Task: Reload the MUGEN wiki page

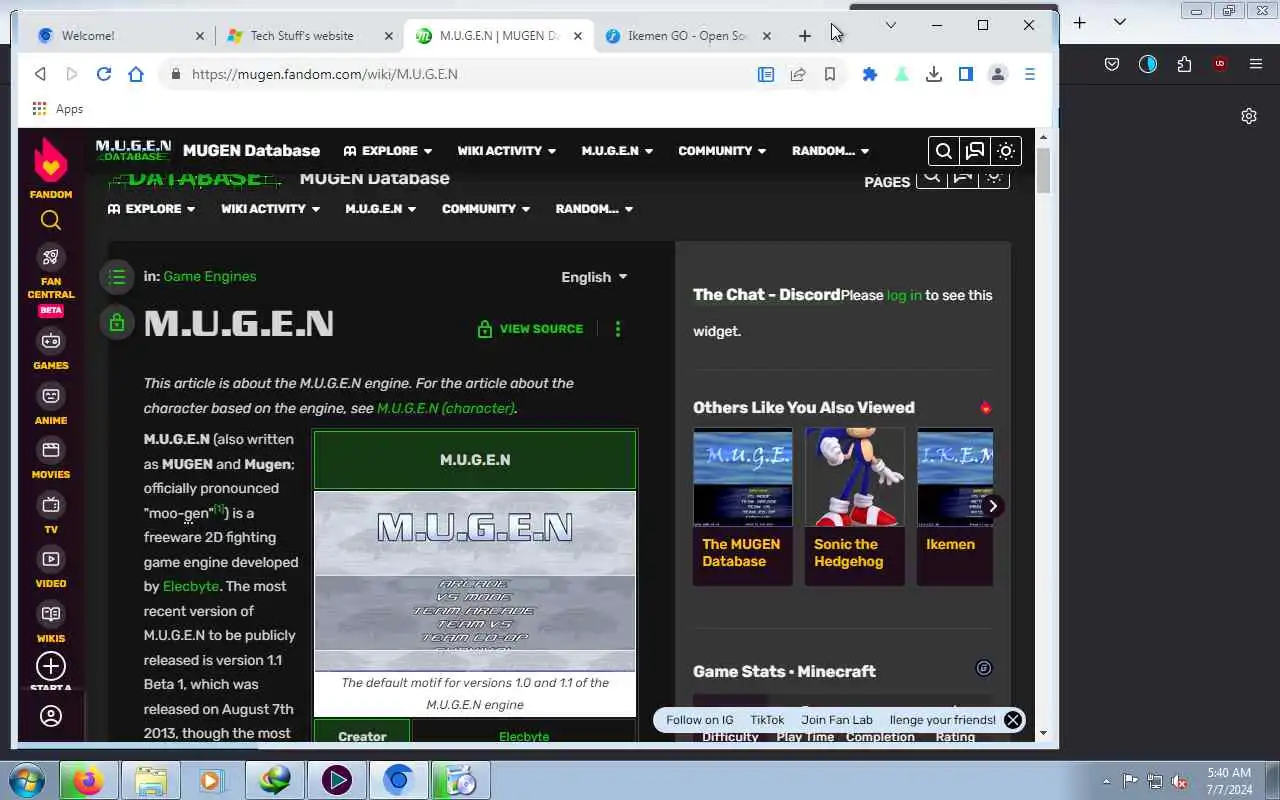Action: [104, 74]
